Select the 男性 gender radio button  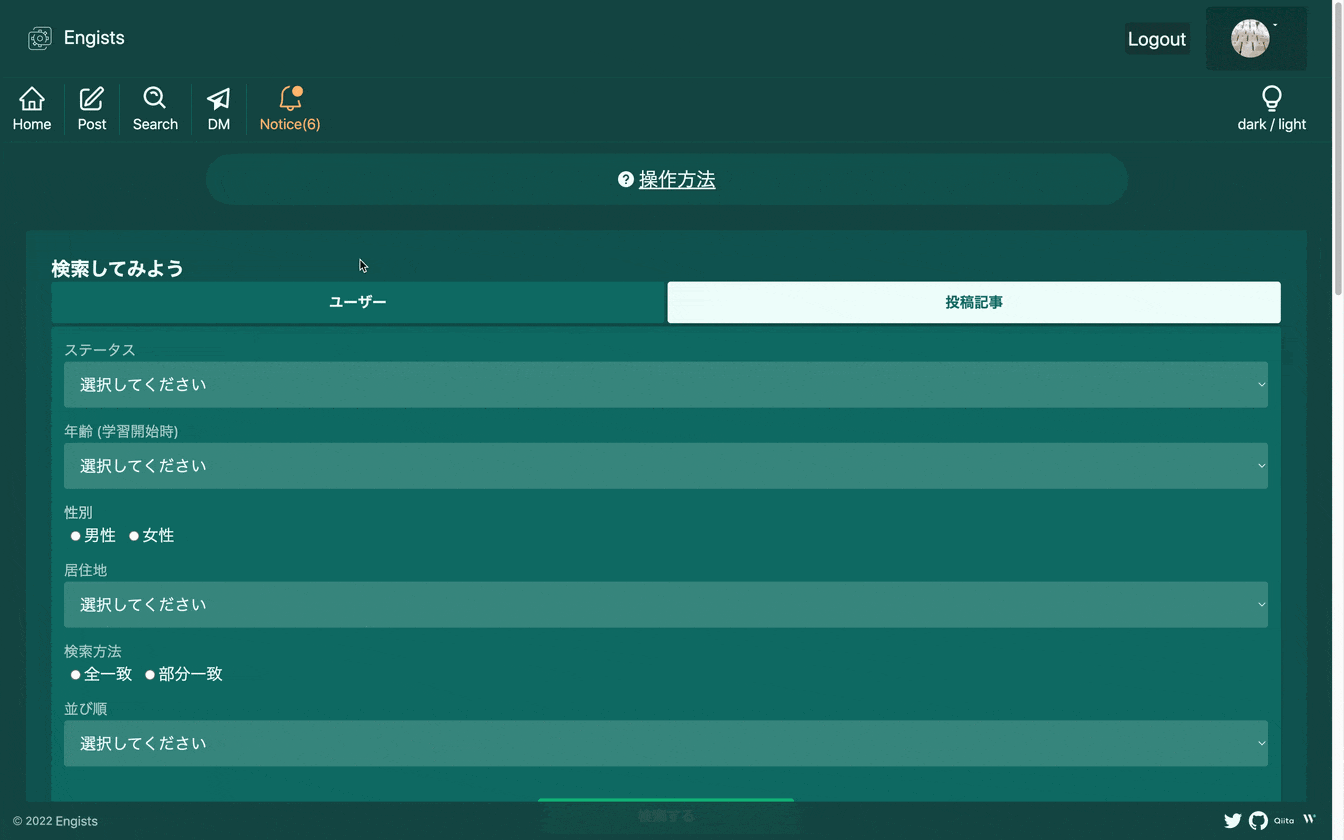tap(75, 535)
